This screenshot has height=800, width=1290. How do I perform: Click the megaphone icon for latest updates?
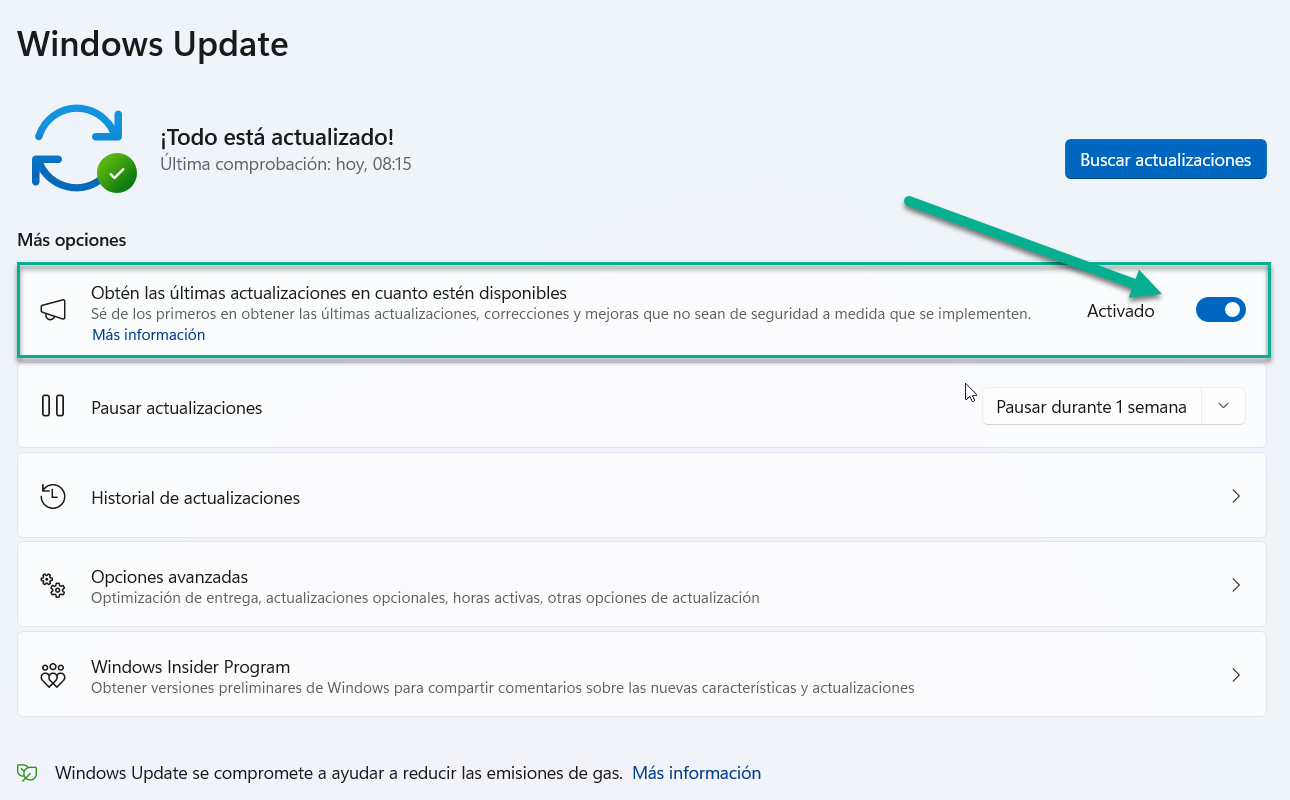click(53, 311)
